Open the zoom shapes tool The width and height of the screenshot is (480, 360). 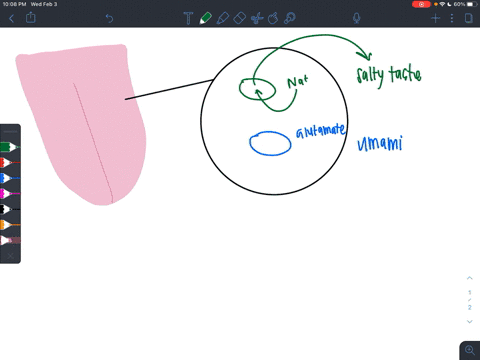tap(290, 18)
